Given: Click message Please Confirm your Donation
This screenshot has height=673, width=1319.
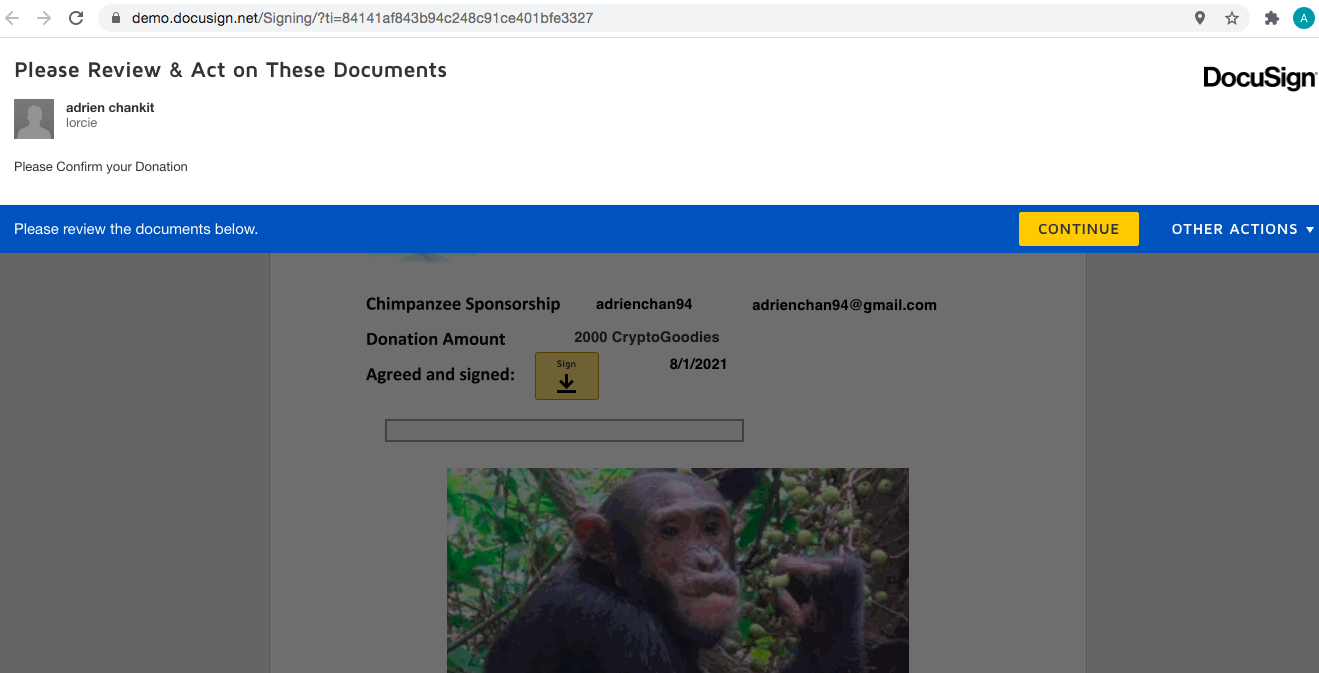Looking at the screenshot, I should (101, 167).
